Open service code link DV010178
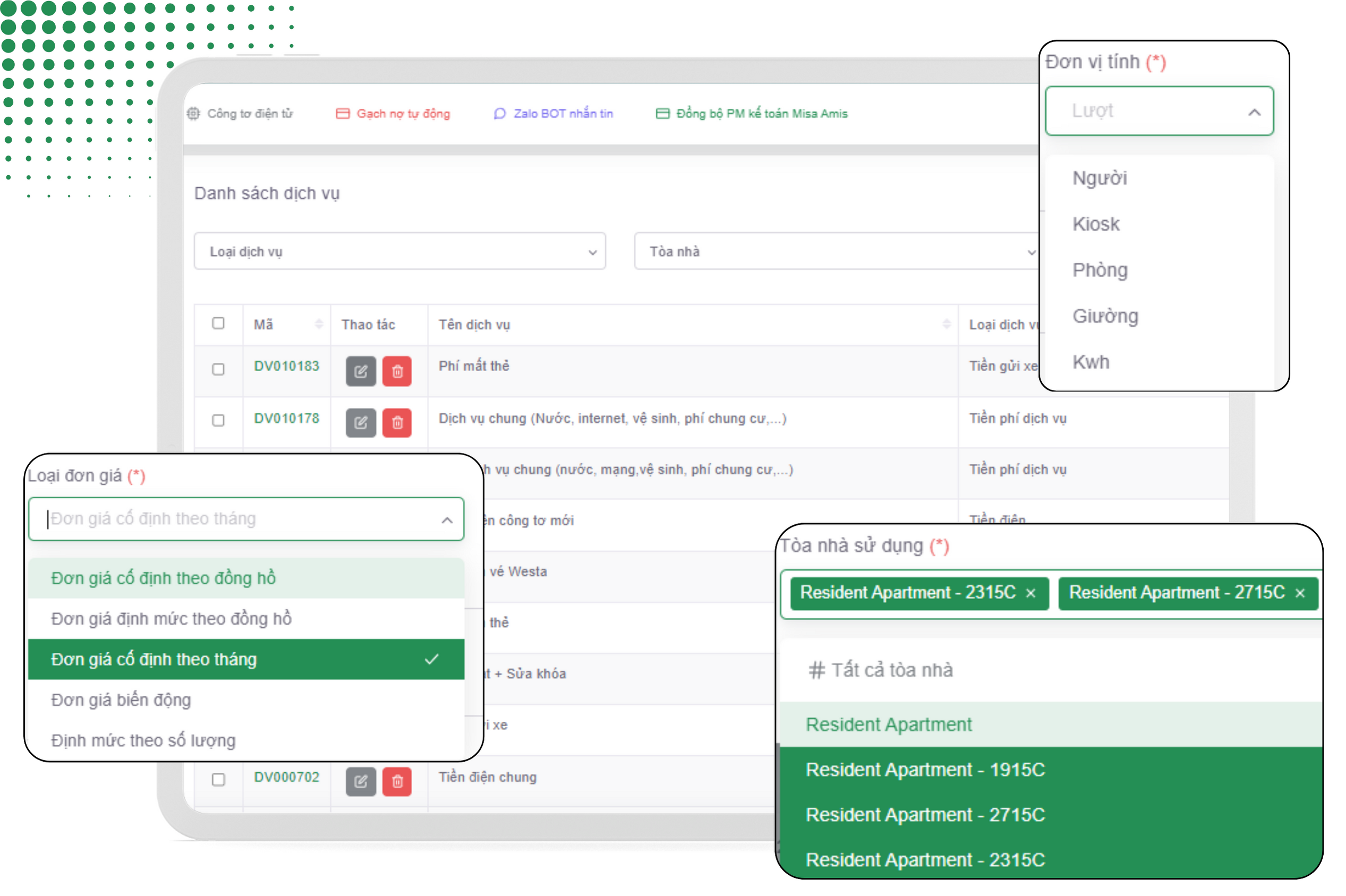The image size is (1346, 896). pyautogui.click(x=286, y=419)
